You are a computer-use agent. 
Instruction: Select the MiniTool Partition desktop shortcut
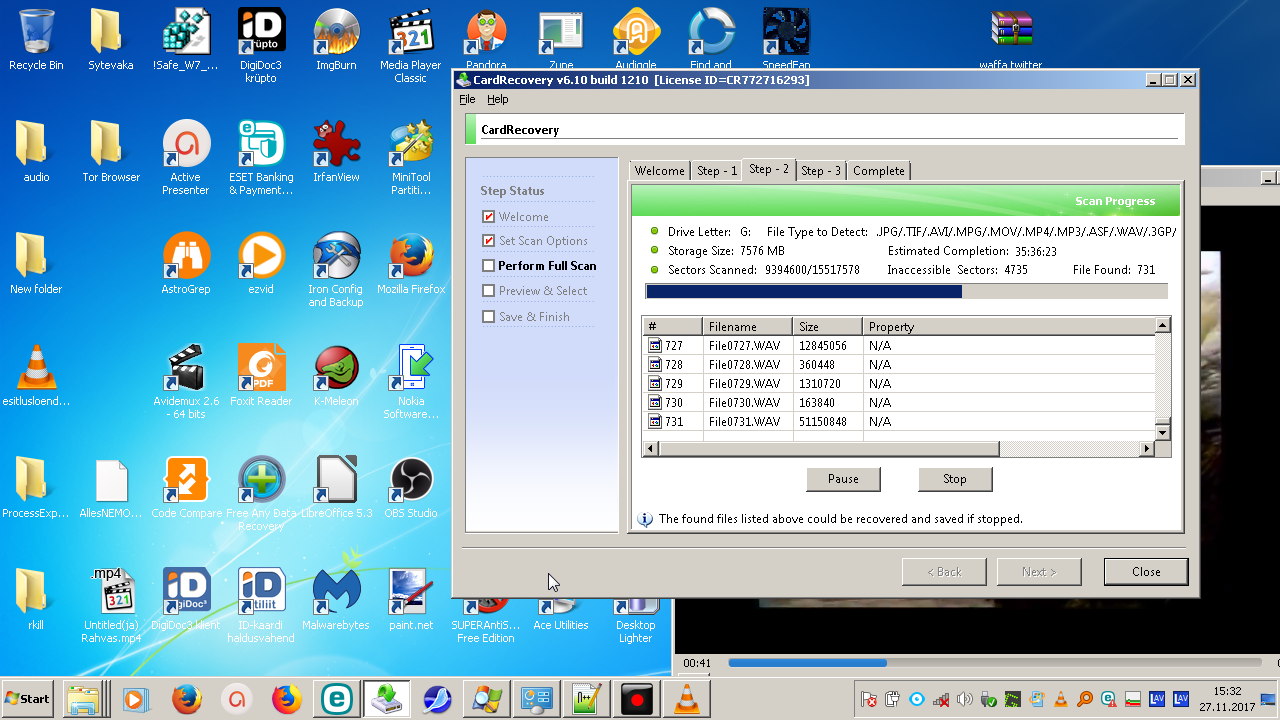(410, 158)
